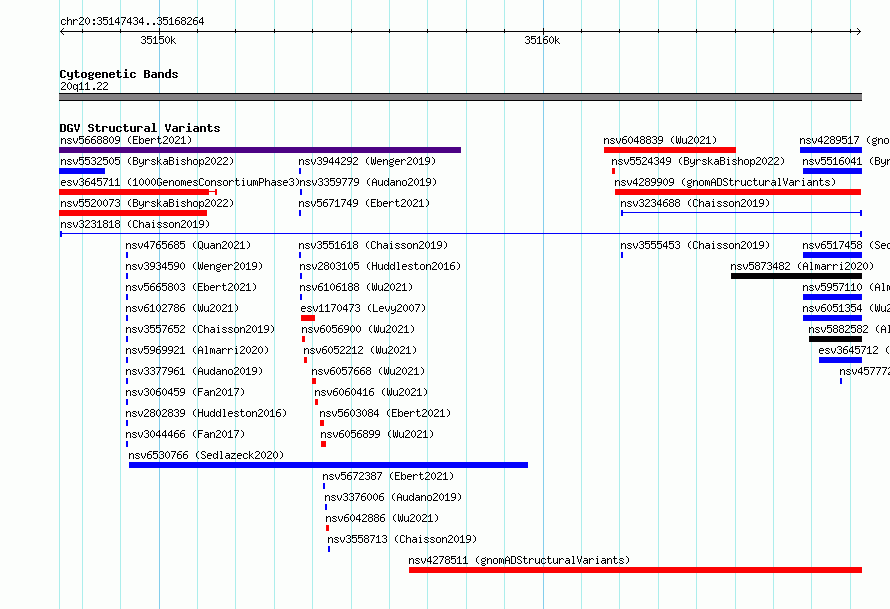This screenshot has width=890, height=609.
Task: Click the 35150k ruler position marker
Action: (158, 40)
